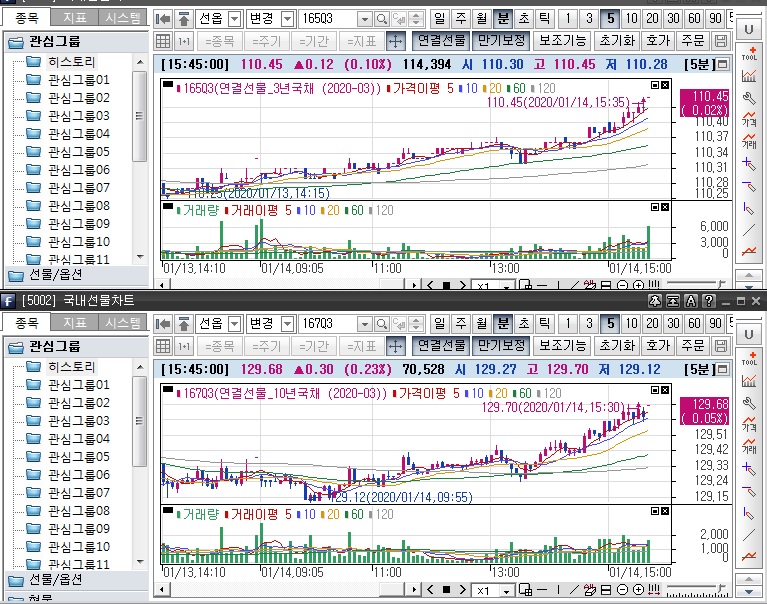Toggle 만기보정 in the lower chart toolbar
Viewport: 767px width, 604px height.
point(499,345)
